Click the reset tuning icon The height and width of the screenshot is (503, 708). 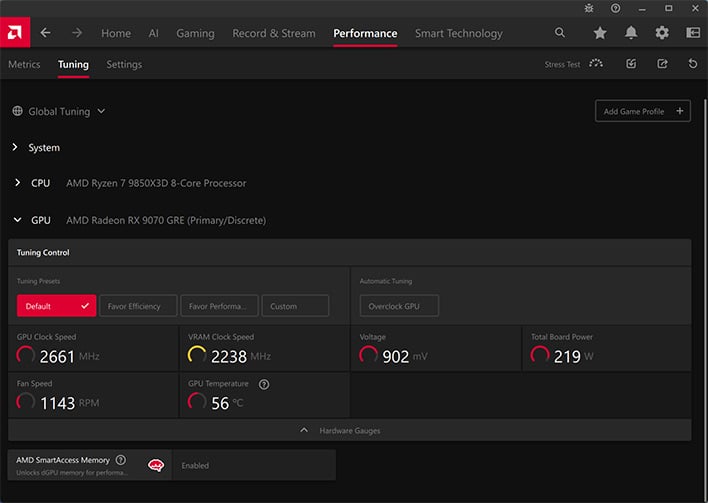pos(693,64)
